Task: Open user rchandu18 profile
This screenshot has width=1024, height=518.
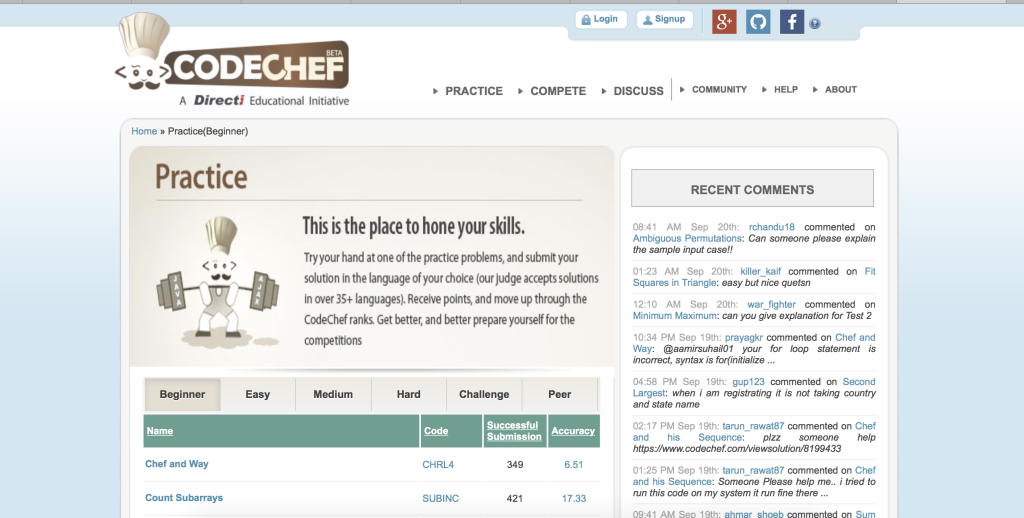Action: tap(772, 227)
